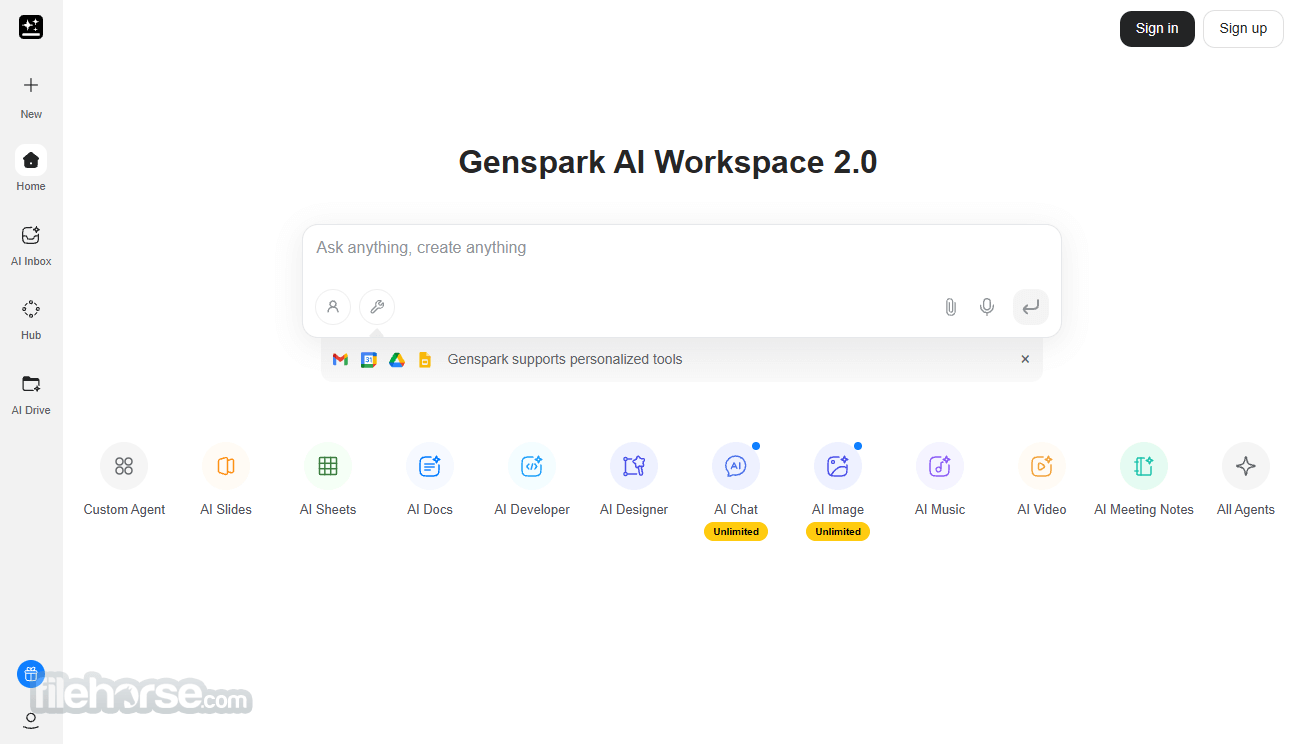Open the Hub section
1294x744 pixels.
pyautogui.click(x=31, y=319)
